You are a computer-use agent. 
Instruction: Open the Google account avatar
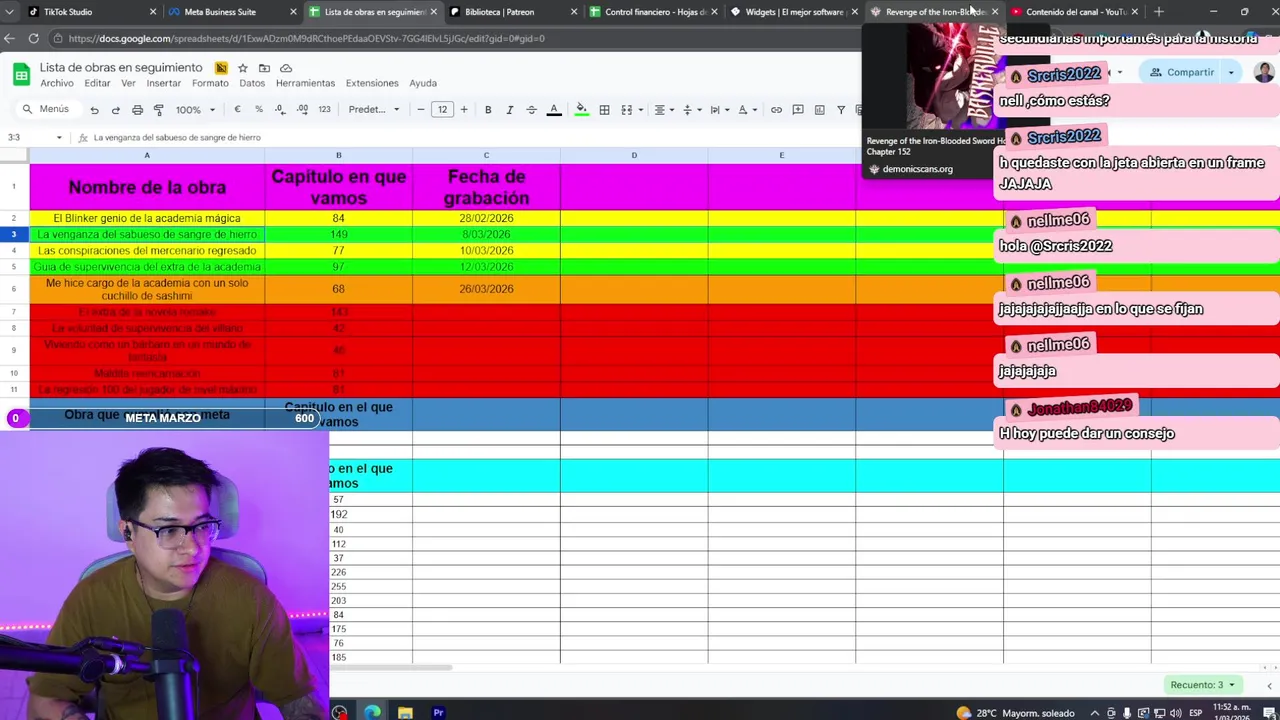click(x=1264, y=72)
